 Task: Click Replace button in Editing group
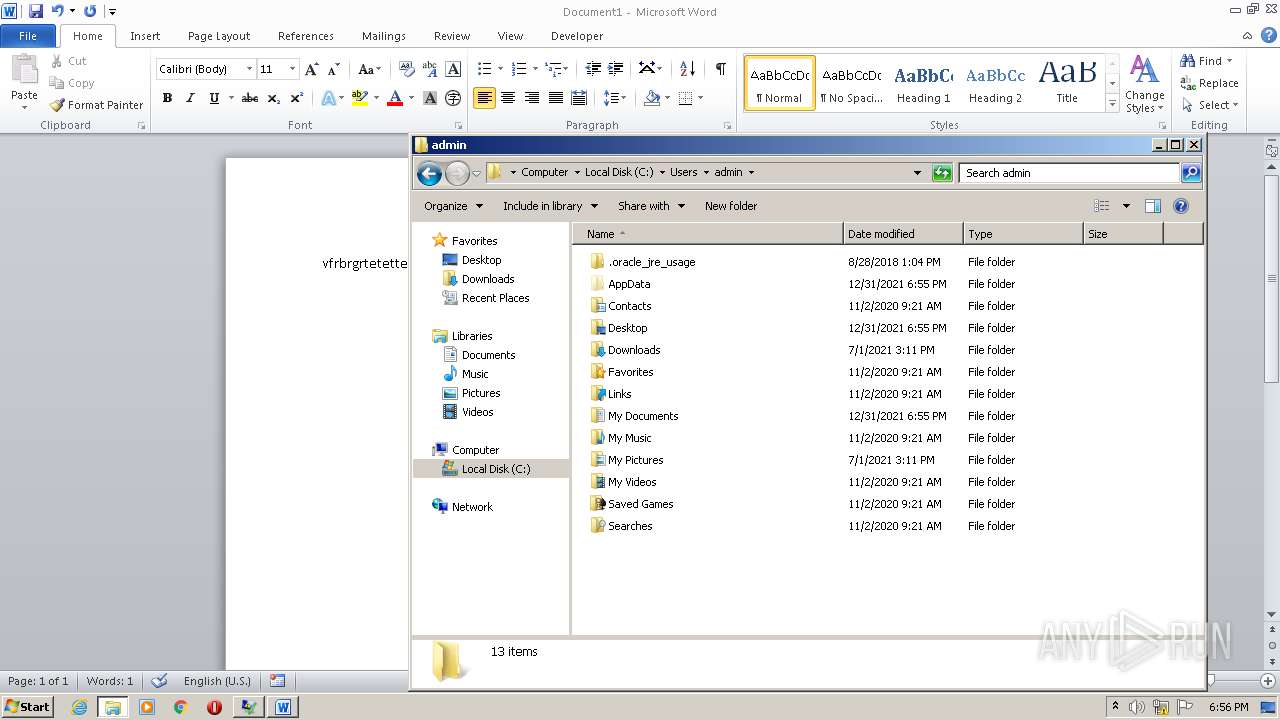(1210, 83)
